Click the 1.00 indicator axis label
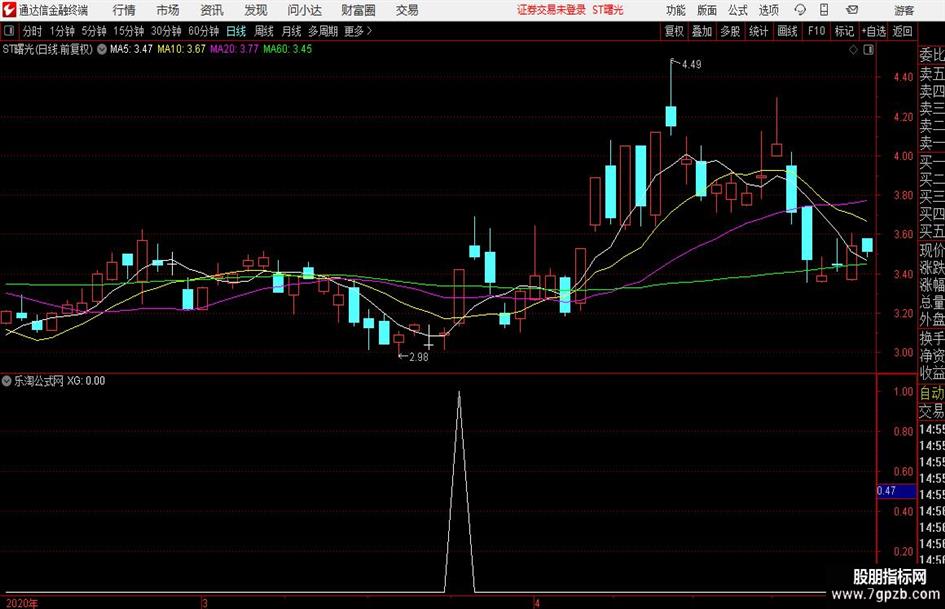Screen dimensions: 945x609 pyautogui.click(x=903, y=391)
